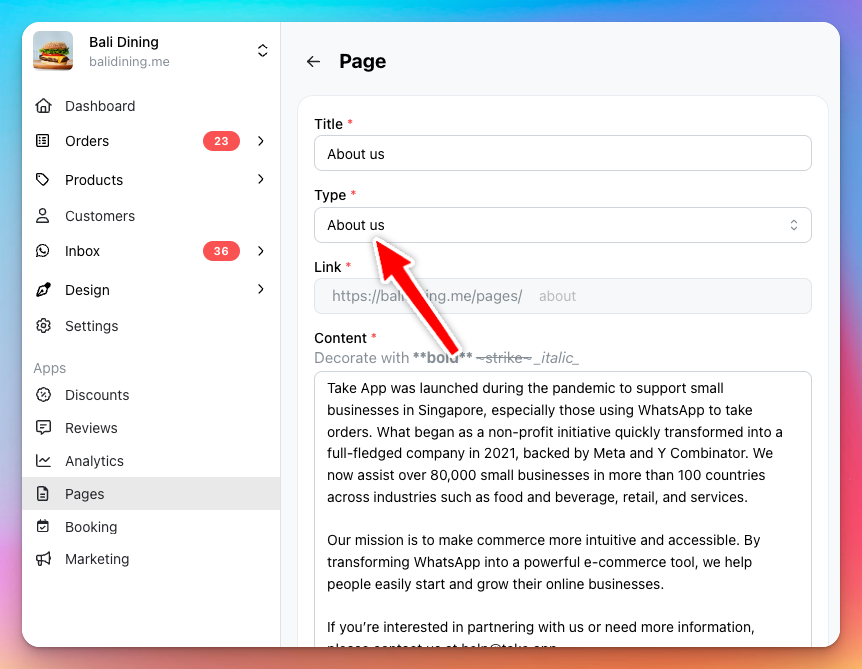Click the Marketing megaphone icon
The height and width of the screenshot is (669, 862).
pos(43,559)
